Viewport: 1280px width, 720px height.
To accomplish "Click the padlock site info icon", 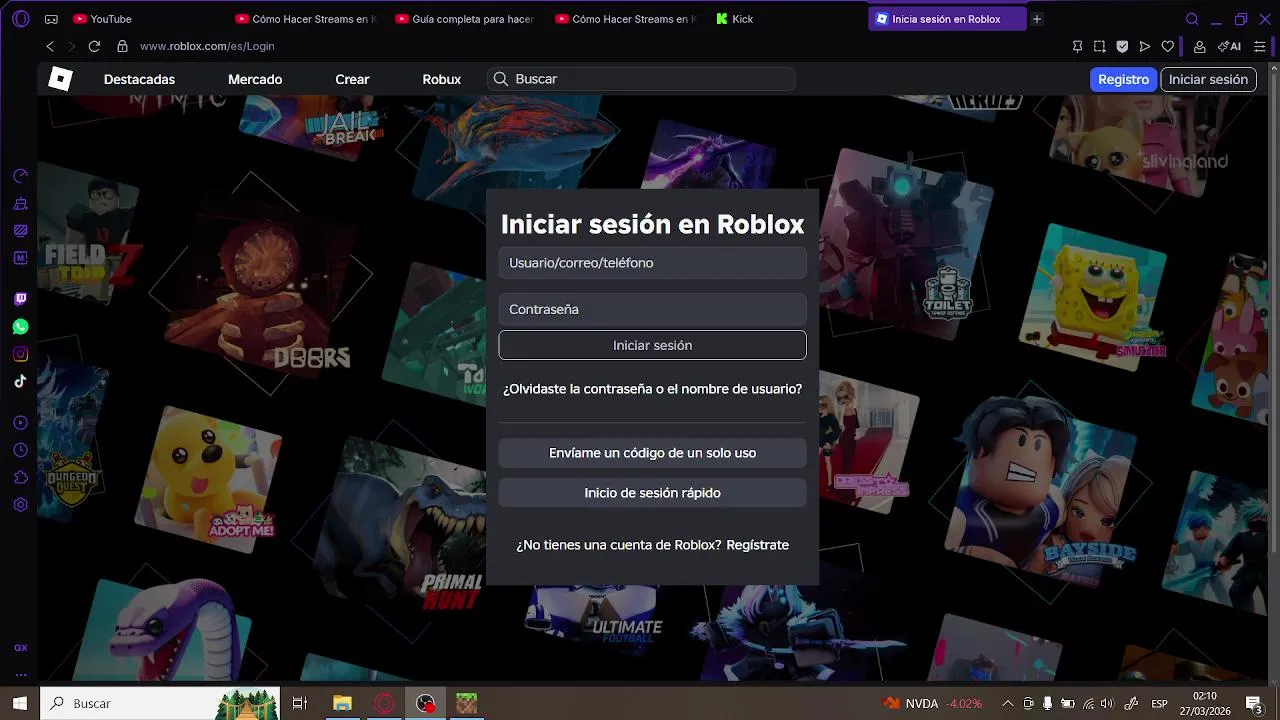I will point(122,46).
